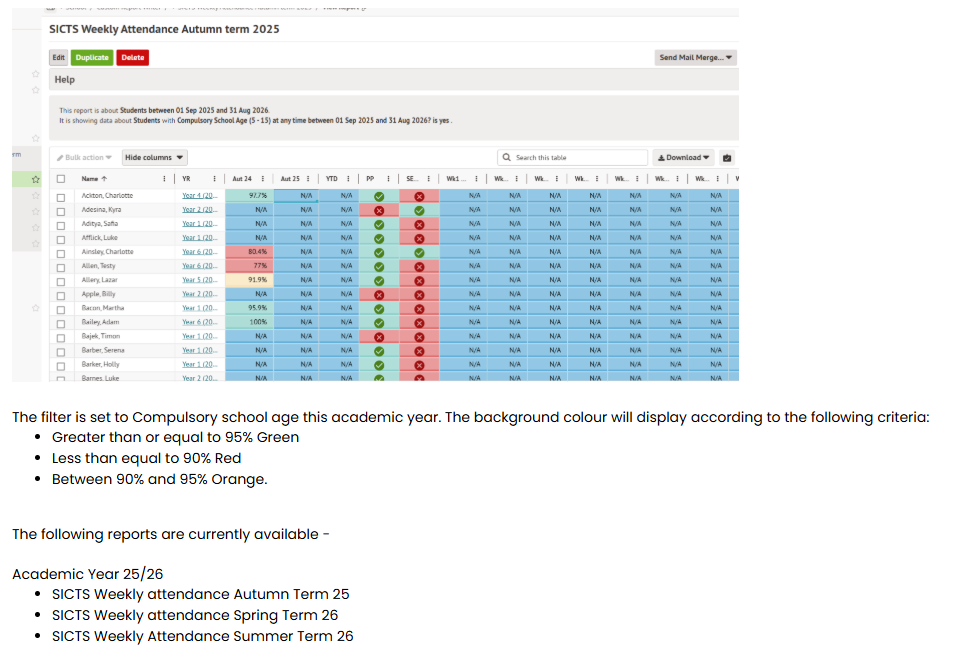Open the Download dropdown
Screen dimensions: 971x658
coord(683,158)
